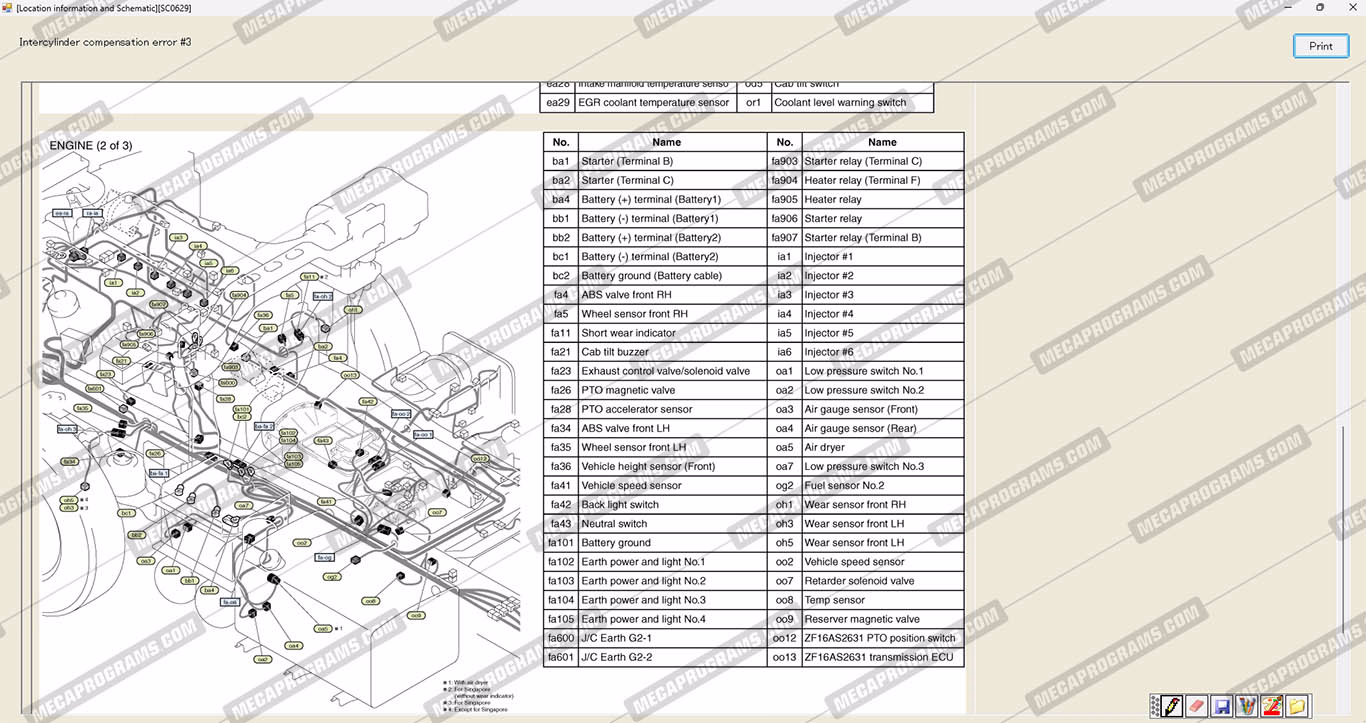
Task: Click the dotted toolbar grip handle
Action: 1155,706
